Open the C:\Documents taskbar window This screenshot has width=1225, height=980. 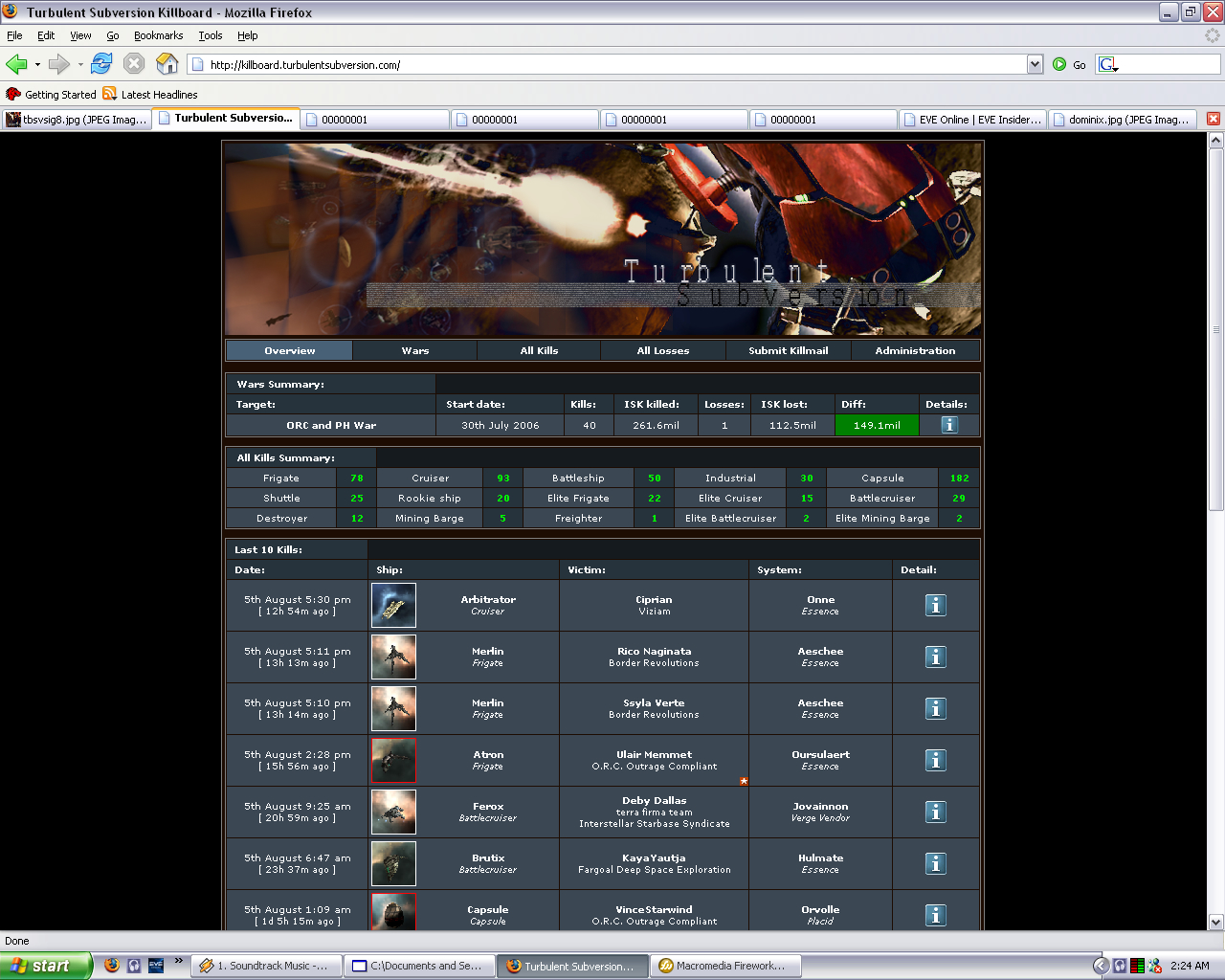click(x=419, y=966)
